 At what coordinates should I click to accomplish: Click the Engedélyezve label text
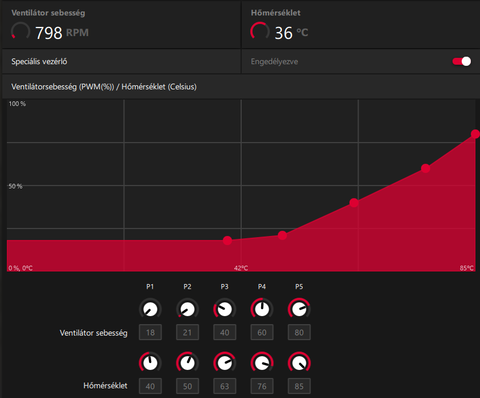coord(274,62)
